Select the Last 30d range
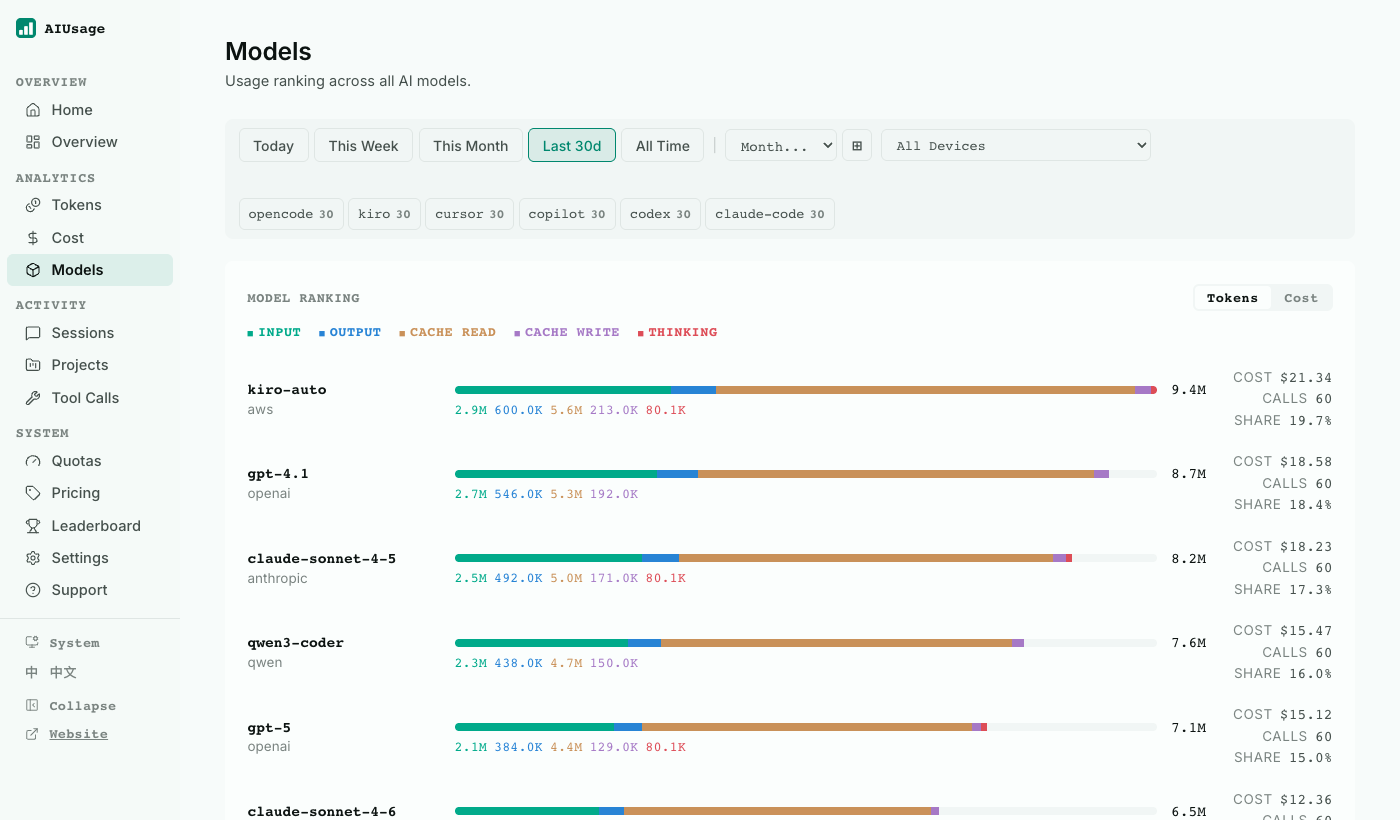 click(572, 145)
